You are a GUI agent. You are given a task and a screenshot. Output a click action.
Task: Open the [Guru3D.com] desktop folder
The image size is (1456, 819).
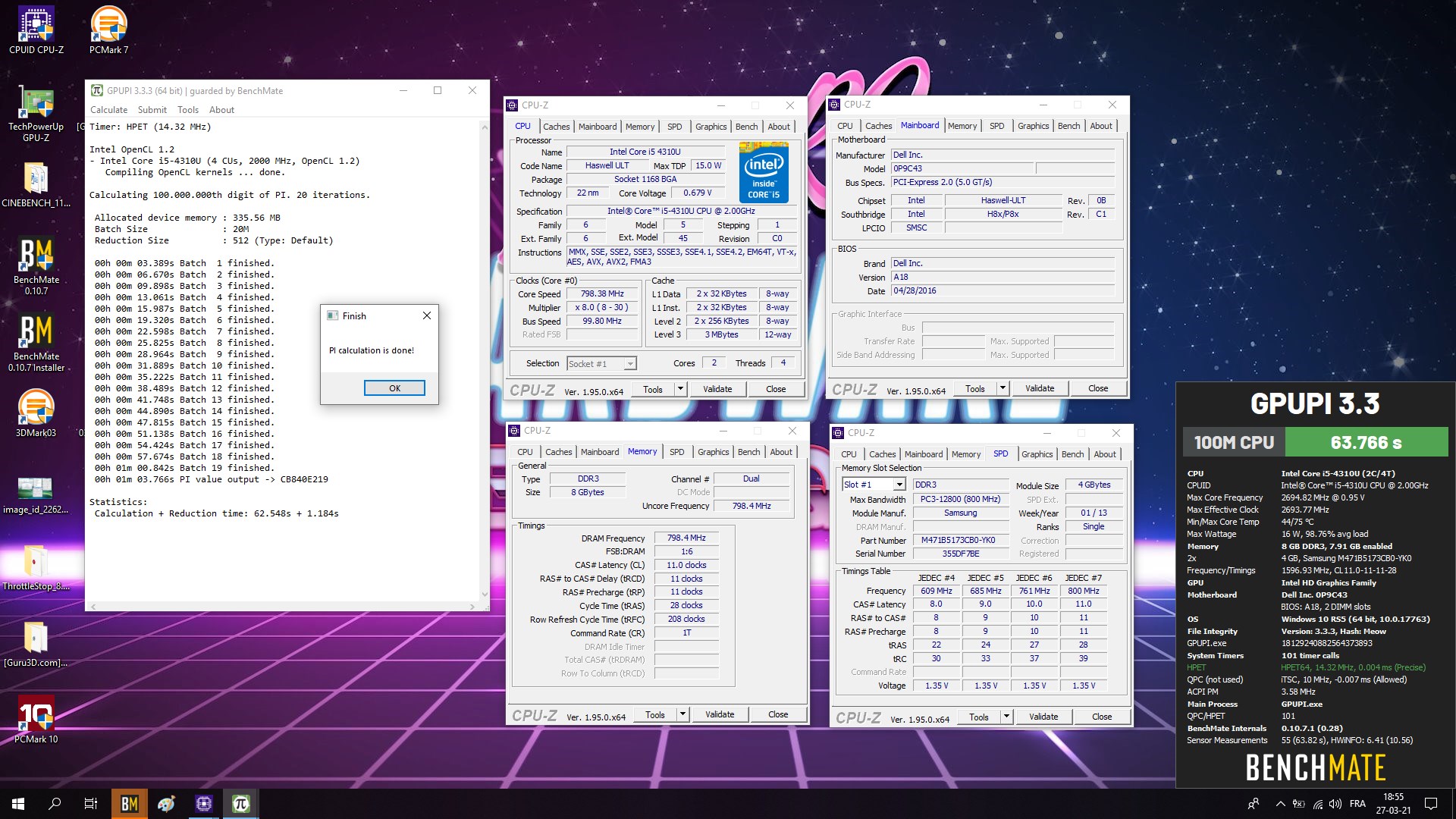click(36, 644)
